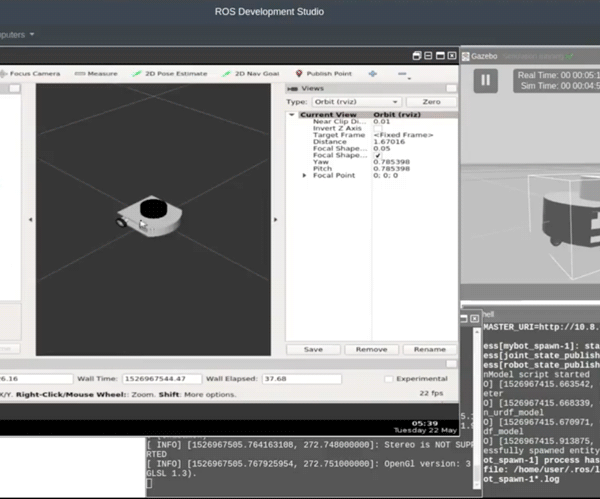Select the Yaw value 0.785398
Viewport: 600px width, 499px height.
[x=391, y=162]
